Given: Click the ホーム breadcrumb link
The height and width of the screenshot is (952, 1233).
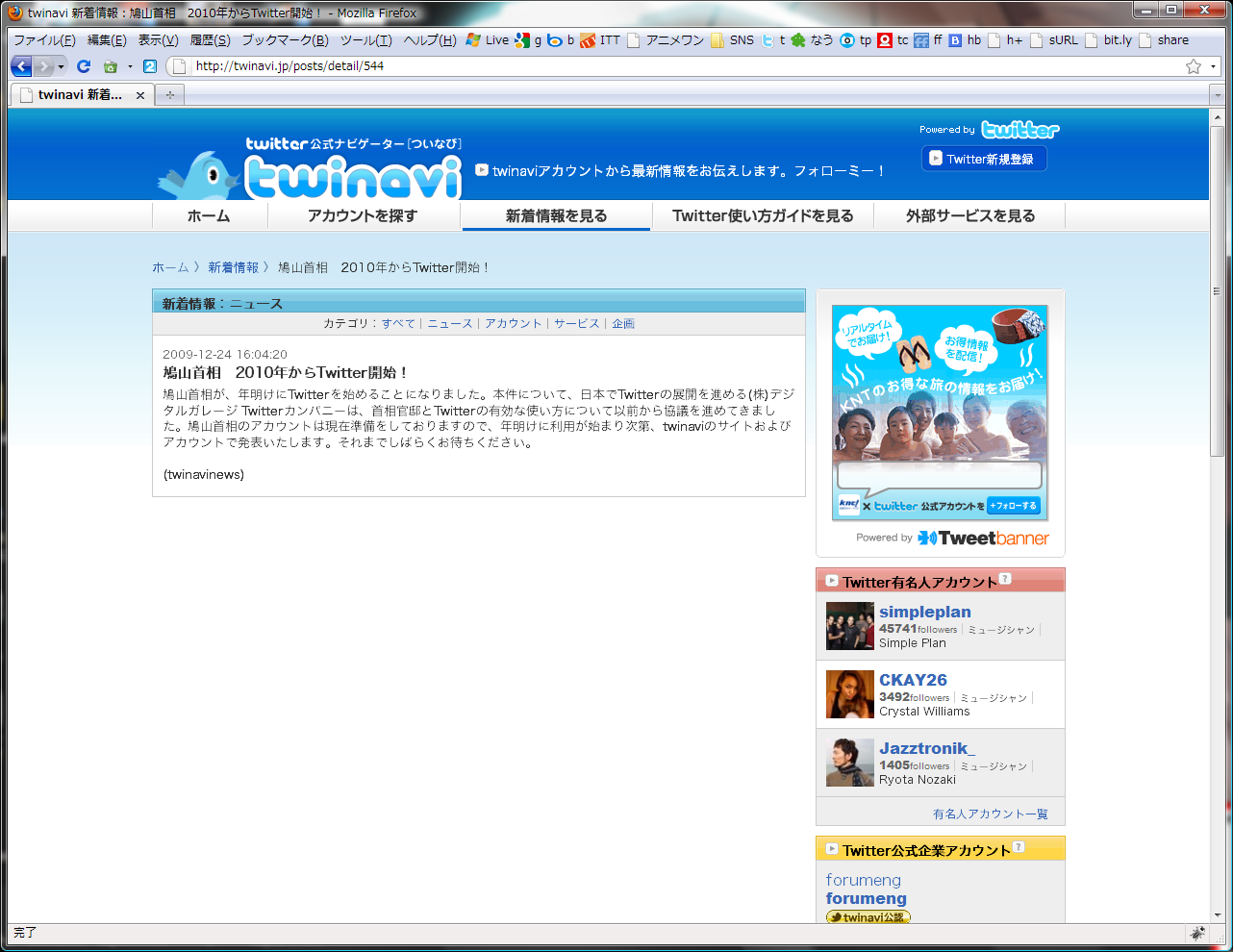Looking at the screenshot, I should tap(170, 267).
